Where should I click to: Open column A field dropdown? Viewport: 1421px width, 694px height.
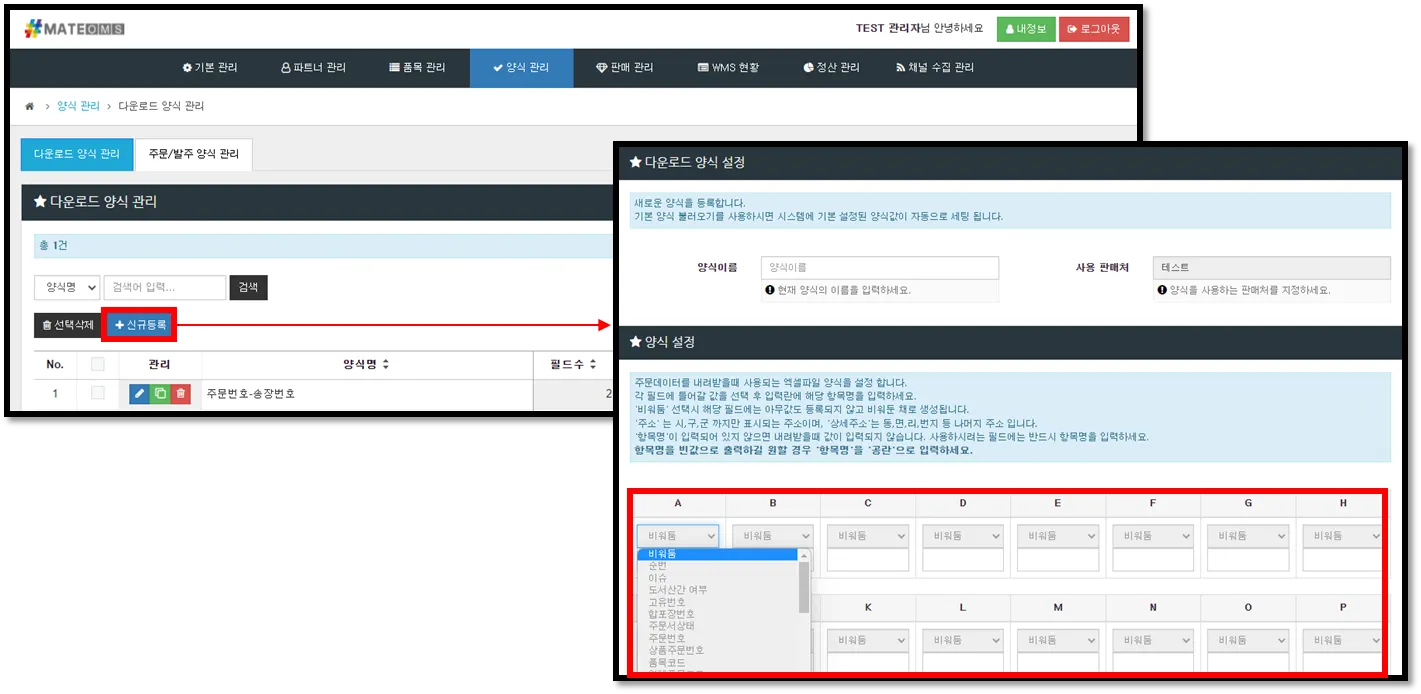point(677,536)
